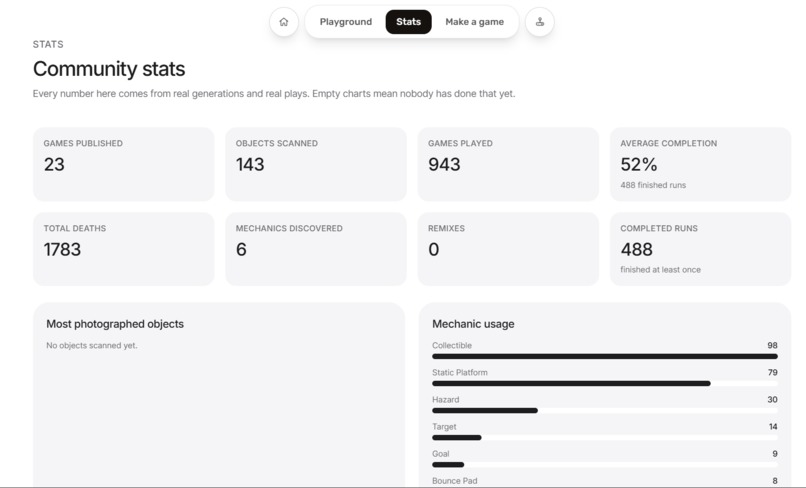The height and width of the screenshot is (488, 806).
Task: Click the Static Platform mechanic label
Action: click(x=460, y=372)
